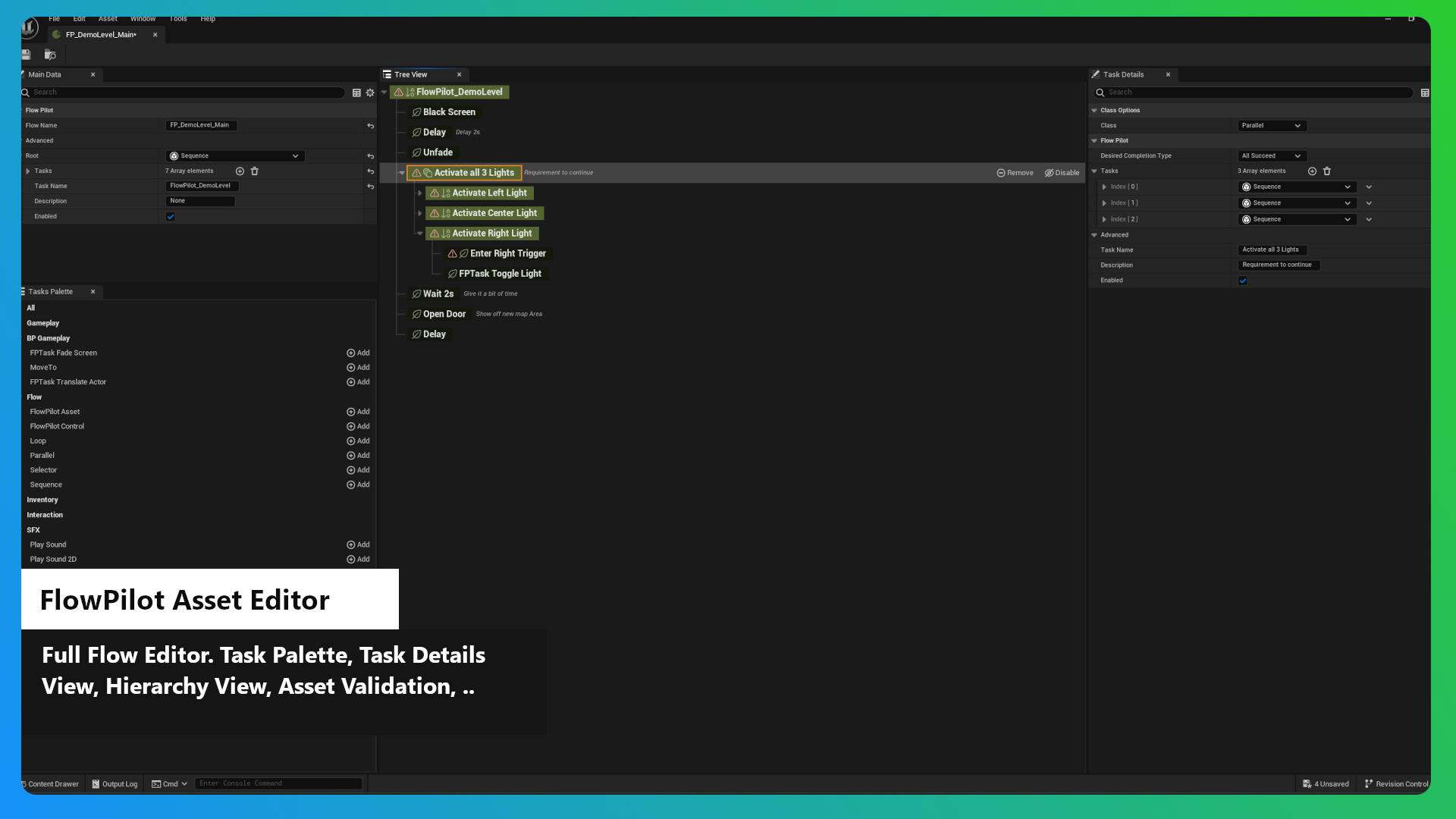Toggle the Enabled checkbox in Task Details
Viewport: 1456px width, 819px height.
(1243, 281)
